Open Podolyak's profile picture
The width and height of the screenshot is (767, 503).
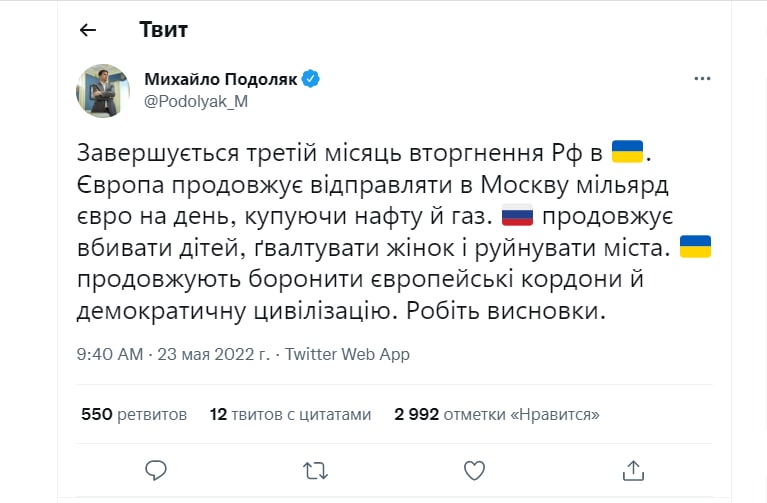pos(103,90)
